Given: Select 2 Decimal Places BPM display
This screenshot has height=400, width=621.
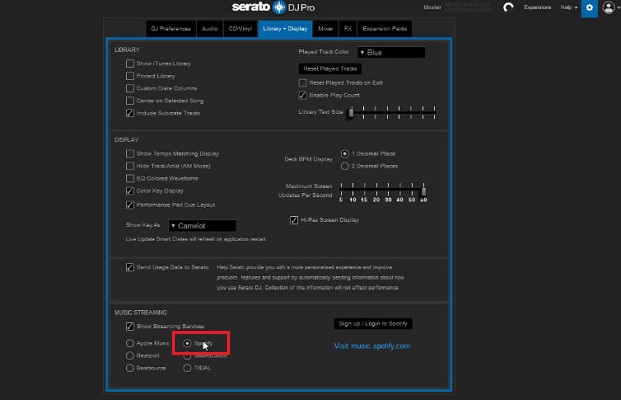Looking at the screenshot, I should coord(345,166).
